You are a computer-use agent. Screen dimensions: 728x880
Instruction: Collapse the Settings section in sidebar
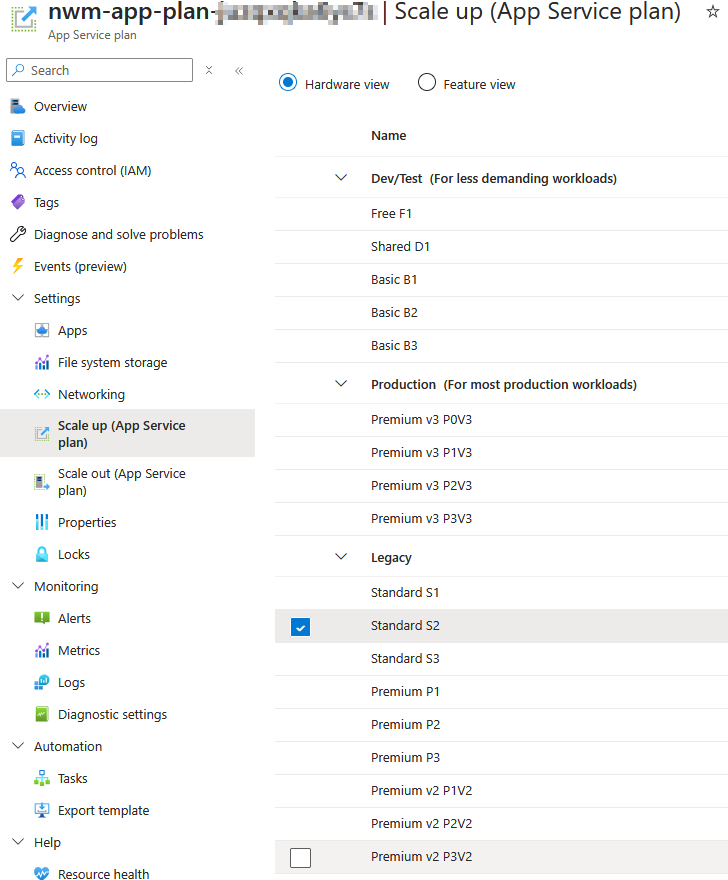(18, 297)
